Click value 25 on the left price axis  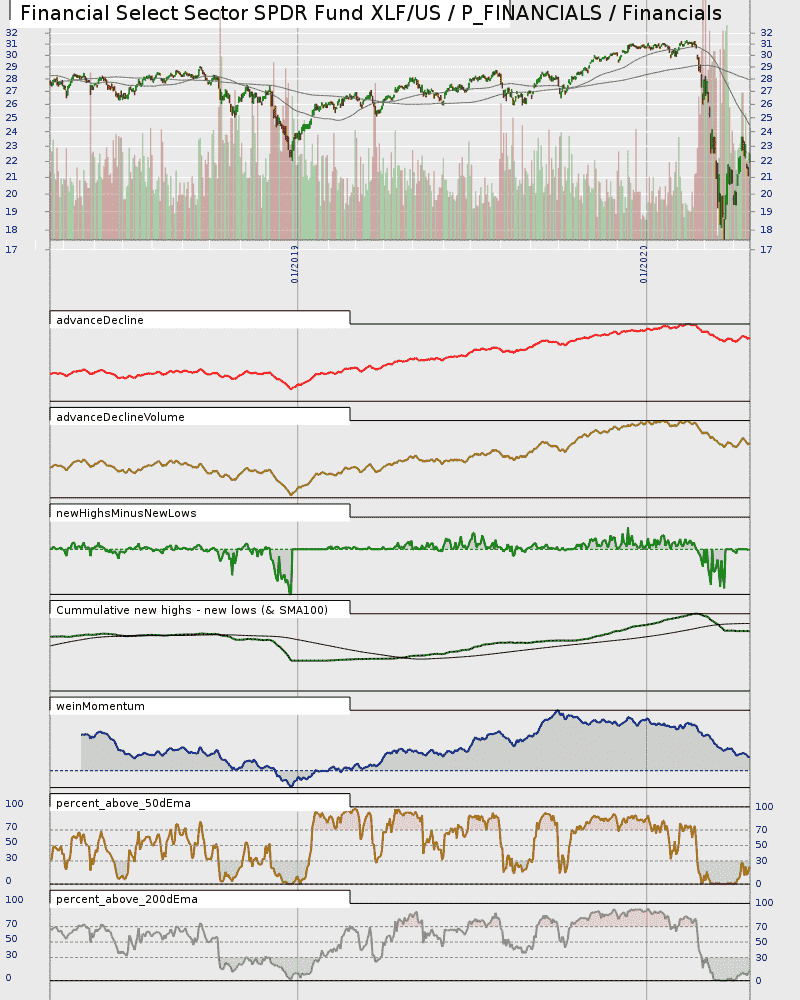click(11, 117)
